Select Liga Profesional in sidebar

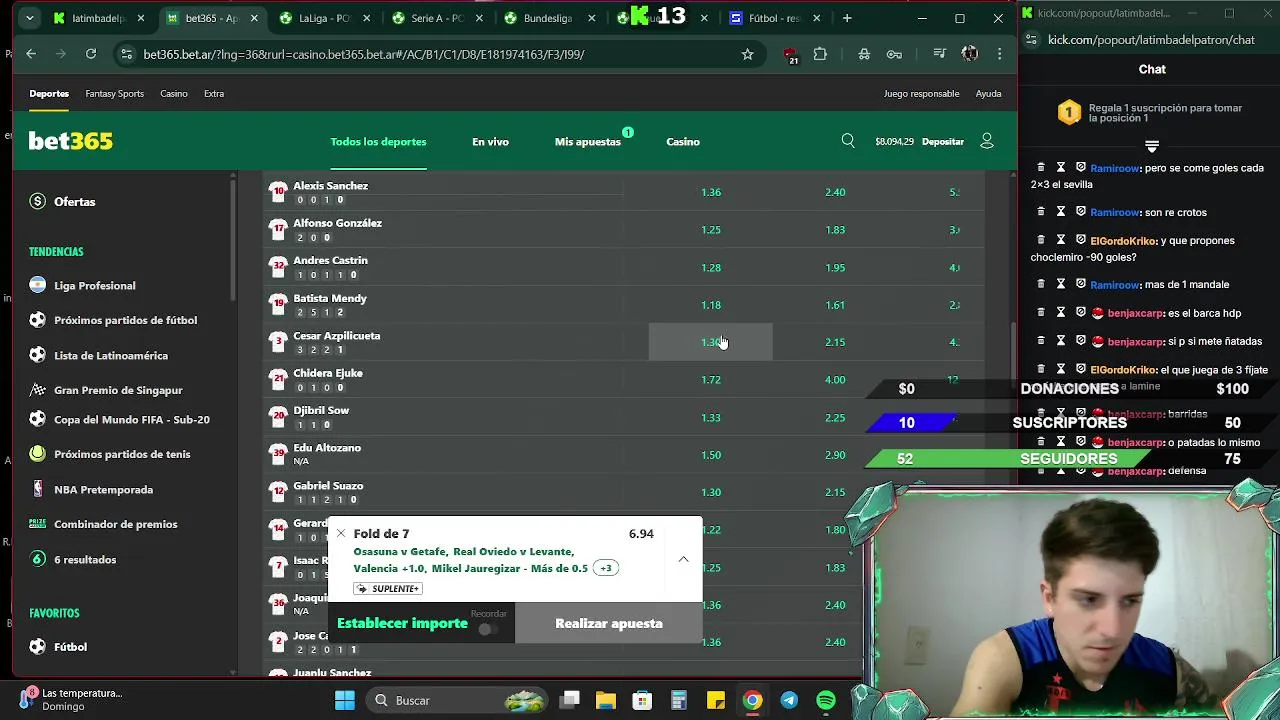pyautogui.click(x=94, y=286)
